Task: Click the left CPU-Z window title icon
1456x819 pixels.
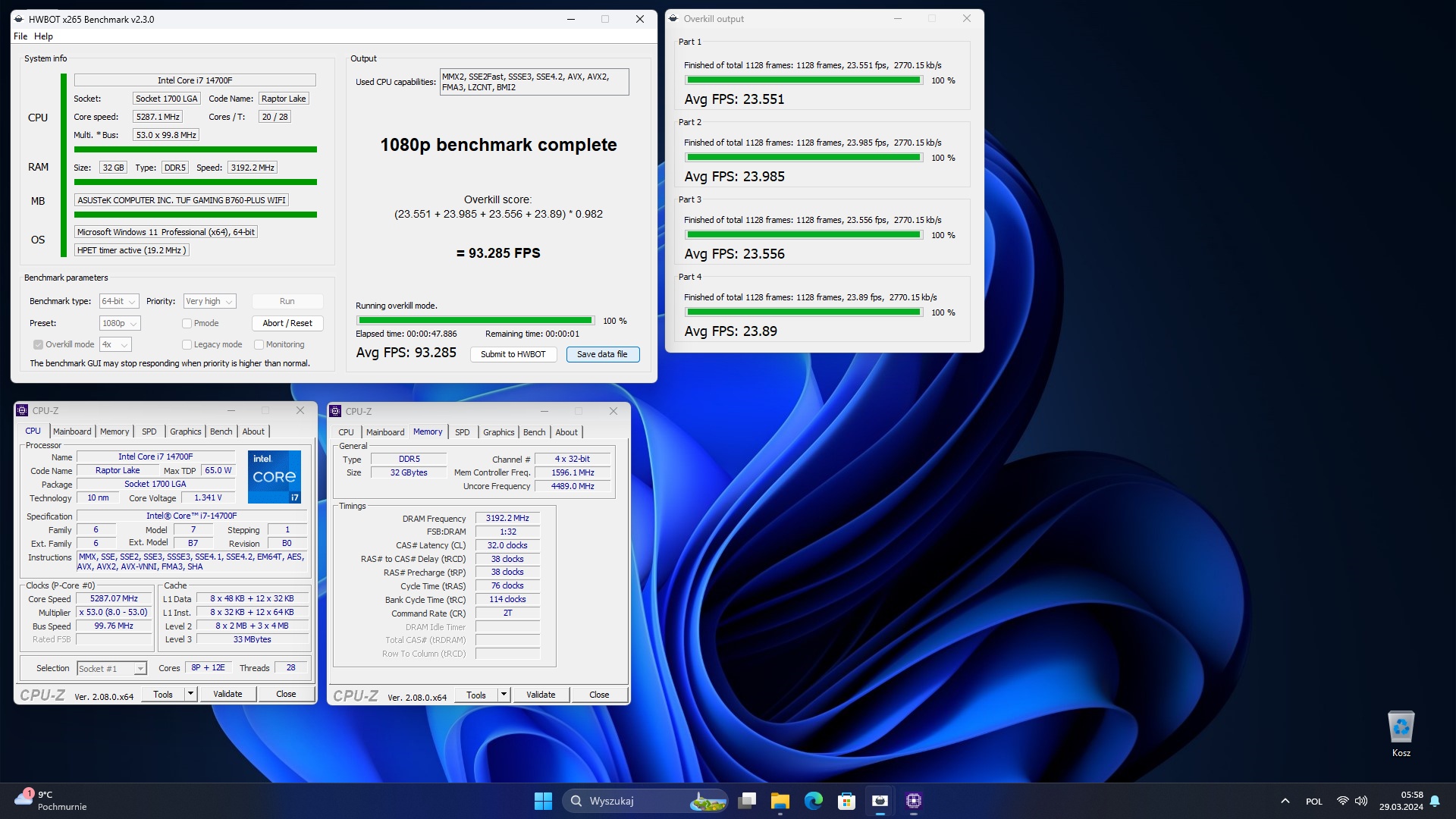Action: 22,410
